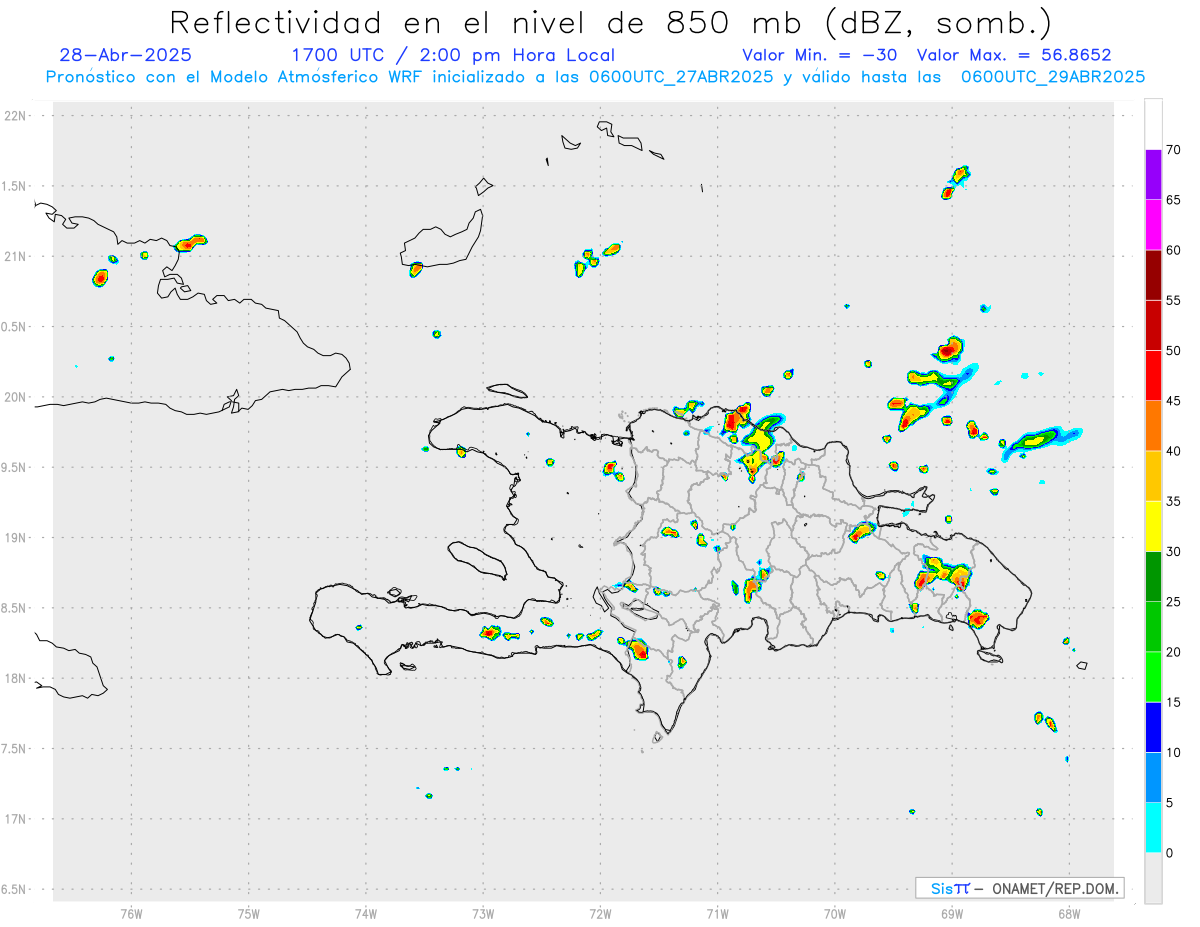Click the colorbar tick label "0"

[1169, 853]
